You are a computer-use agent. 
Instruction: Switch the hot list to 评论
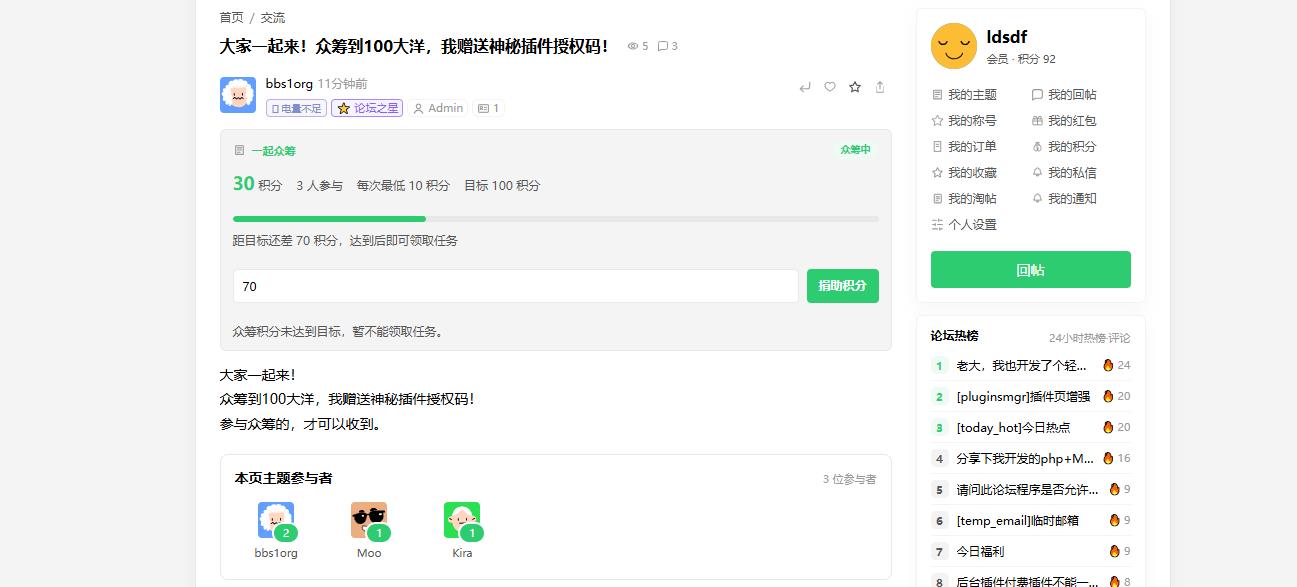coord(1120,338)
